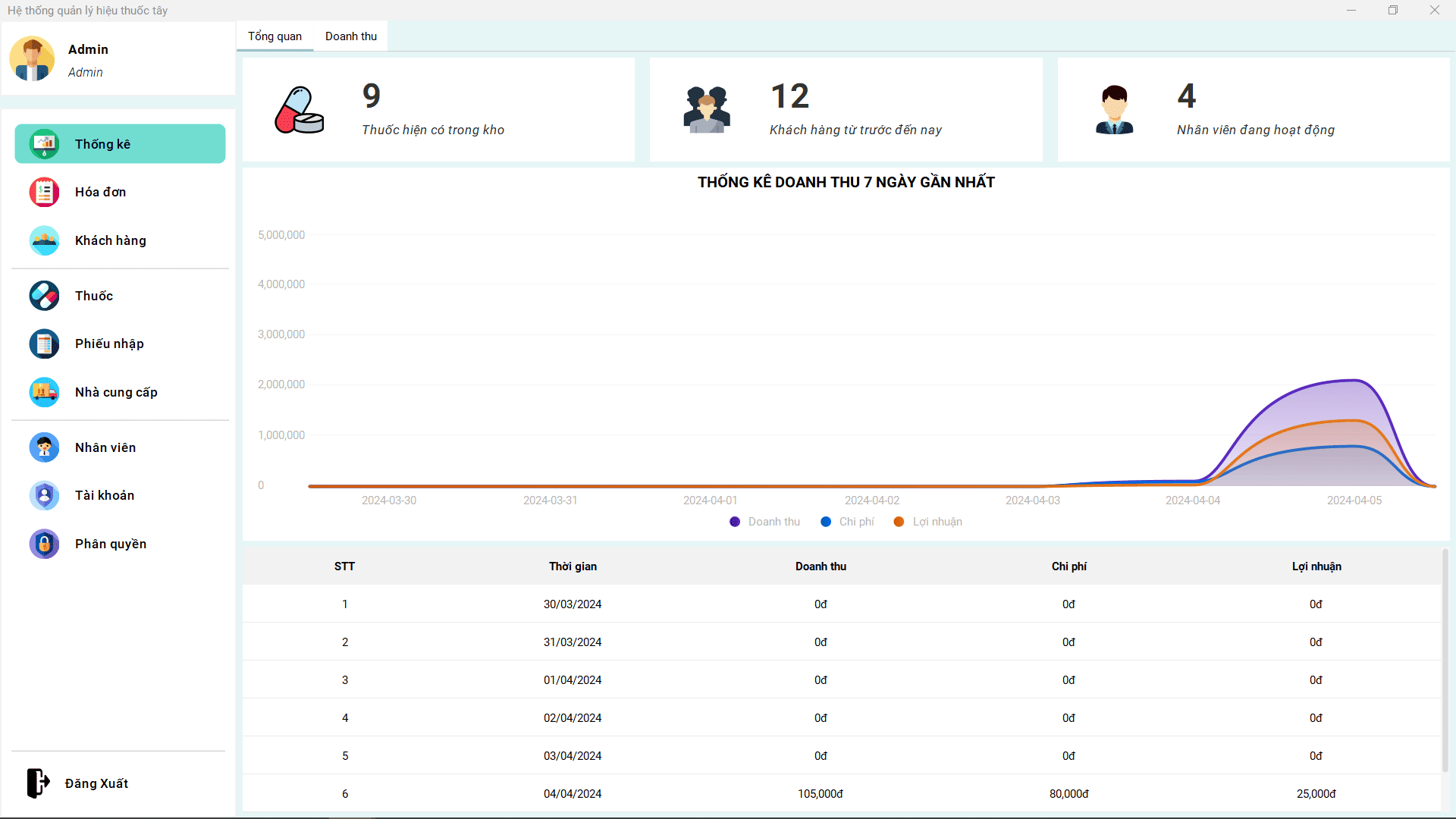Open the Thống kê statistics icon
Image resolution: width=1456 pixels, height=819 pixels.
click(x=44, y=144)
